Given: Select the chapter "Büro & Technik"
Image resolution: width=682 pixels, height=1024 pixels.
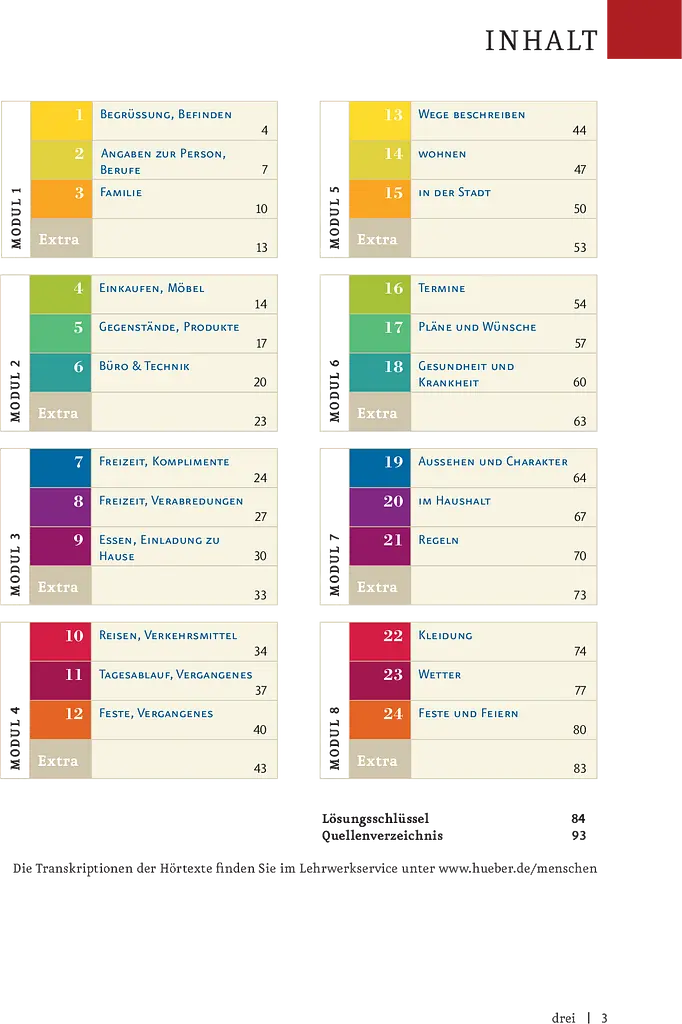Looking at the screenshot, I should pyautogui.click(x=144, y=366).
